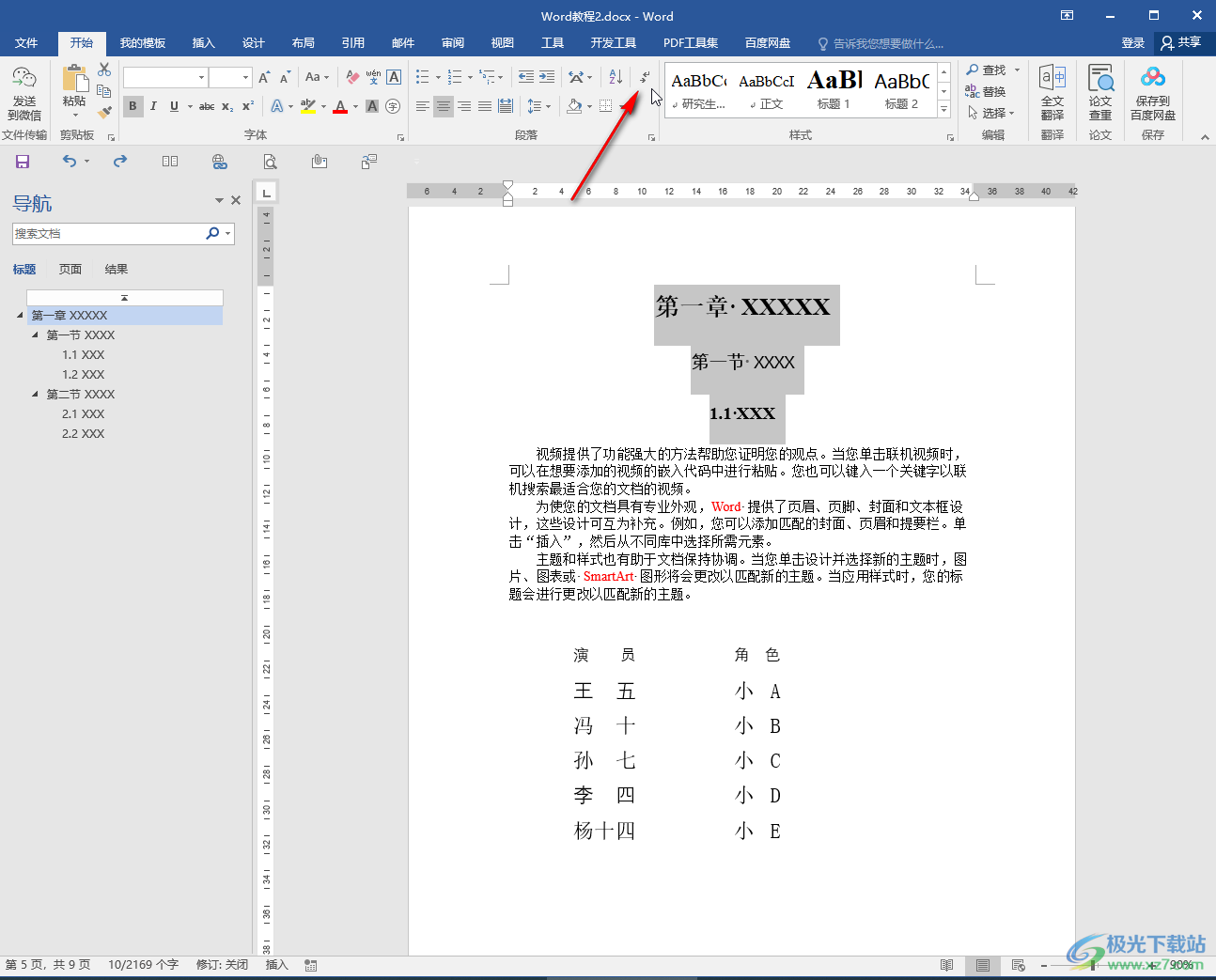The image size is (1216, 980).
Task: Apply the 正文 style
Action: tap(767, 90)
